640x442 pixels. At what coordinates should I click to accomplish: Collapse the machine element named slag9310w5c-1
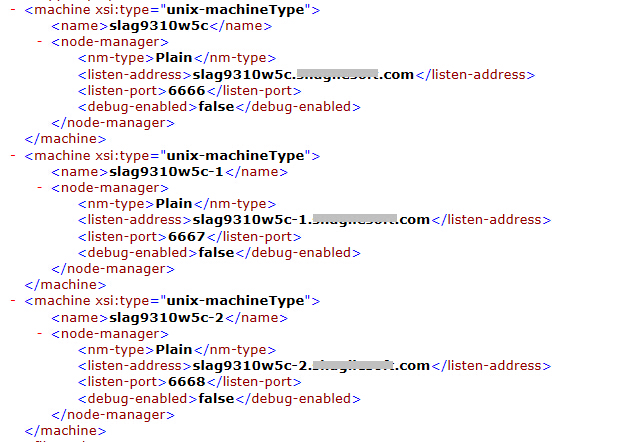tap(12, 156)
